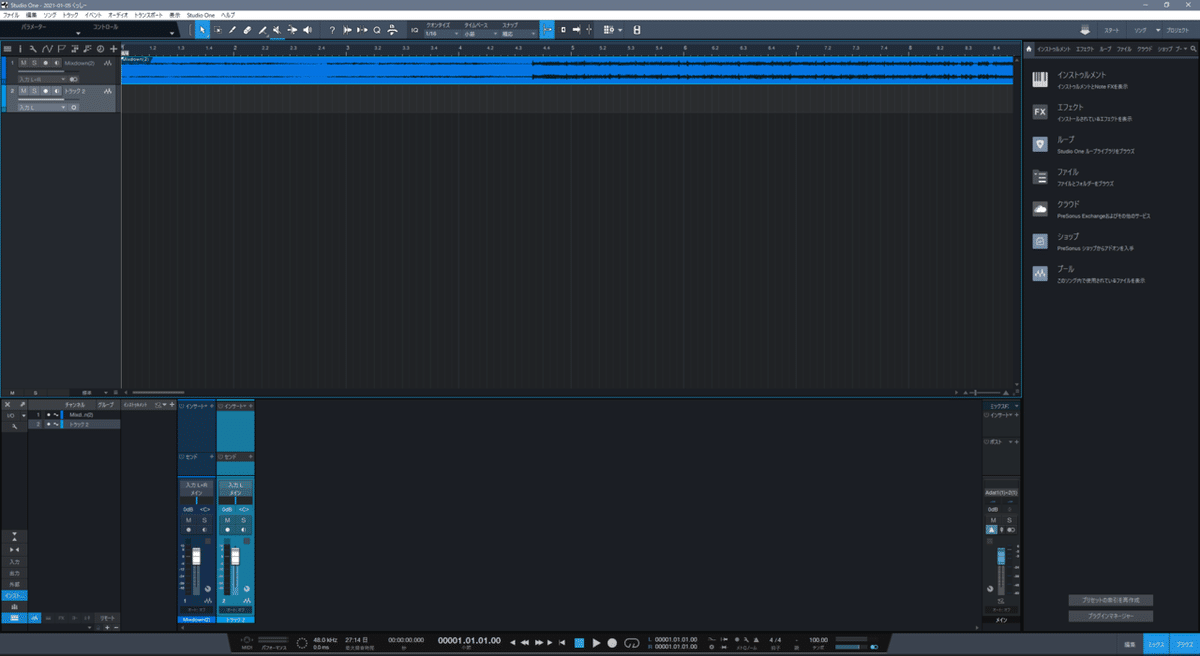Screen dimensions: 1200x656
Task: Solo the Mixdown(2) track
Action: (34, 63)
